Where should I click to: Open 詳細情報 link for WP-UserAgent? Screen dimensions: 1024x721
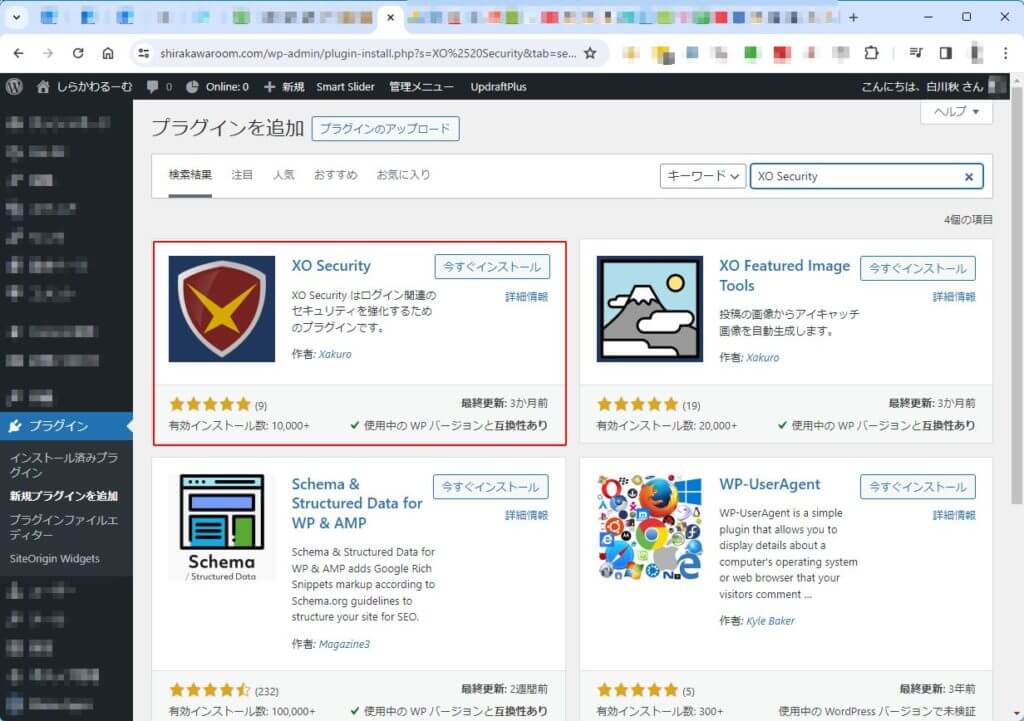[x=954, y=515]
